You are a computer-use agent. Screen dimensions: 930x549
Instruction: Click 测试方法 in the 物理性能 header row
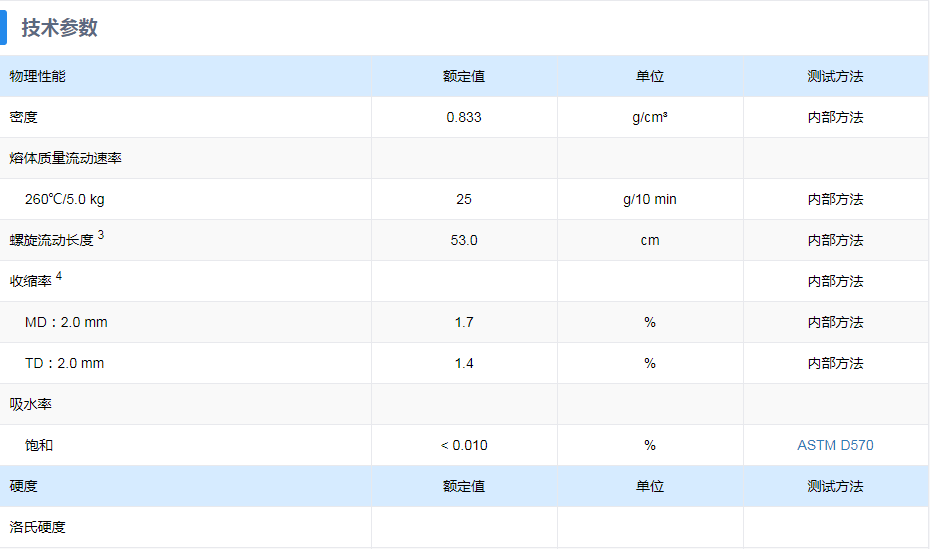835,76
